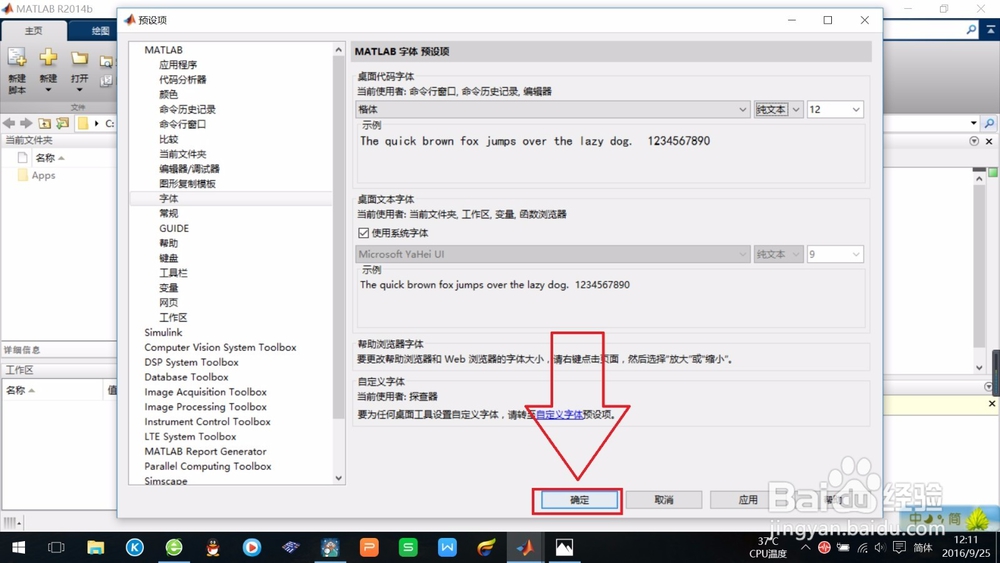Open Task View on the taskbar
The height and width of the screenshot is (563, 1000).
(x=56, y=548)
